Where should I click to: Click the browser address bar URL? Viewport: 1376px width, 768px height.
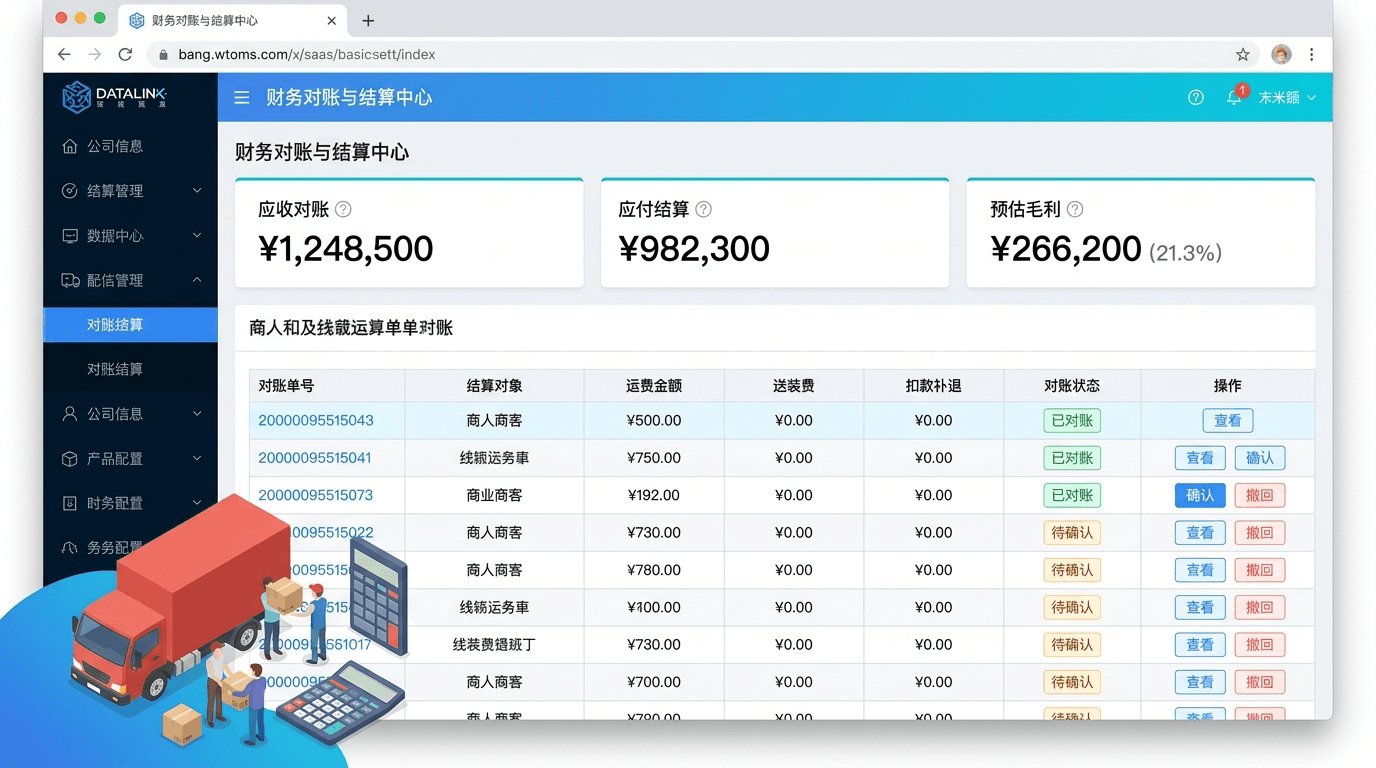pos(307,55)
